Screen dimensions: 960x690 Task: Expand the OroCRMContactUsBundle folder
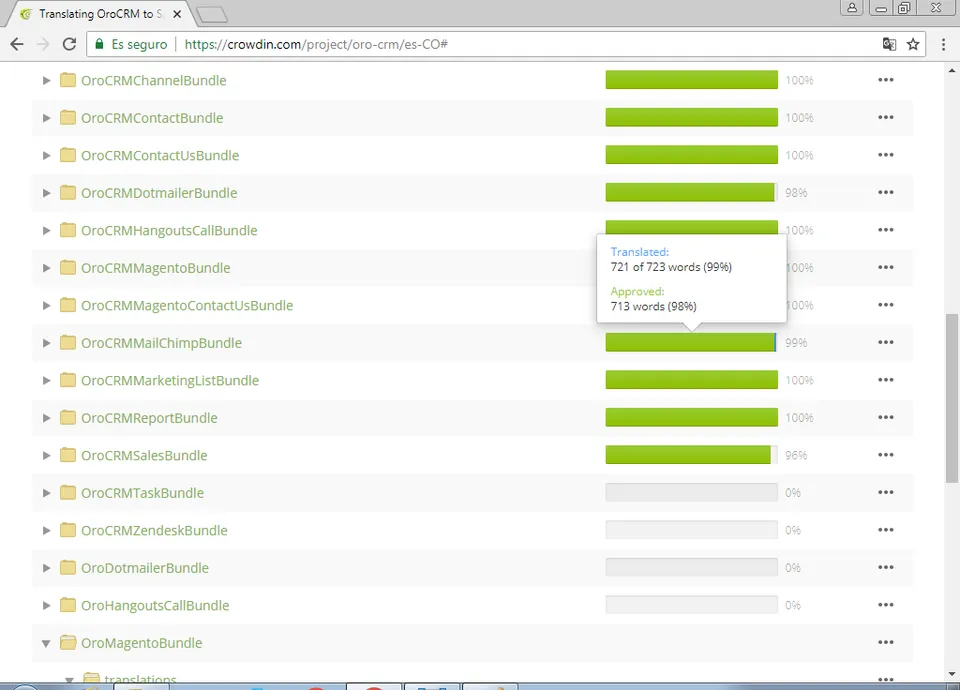click(x=46, y=156)
